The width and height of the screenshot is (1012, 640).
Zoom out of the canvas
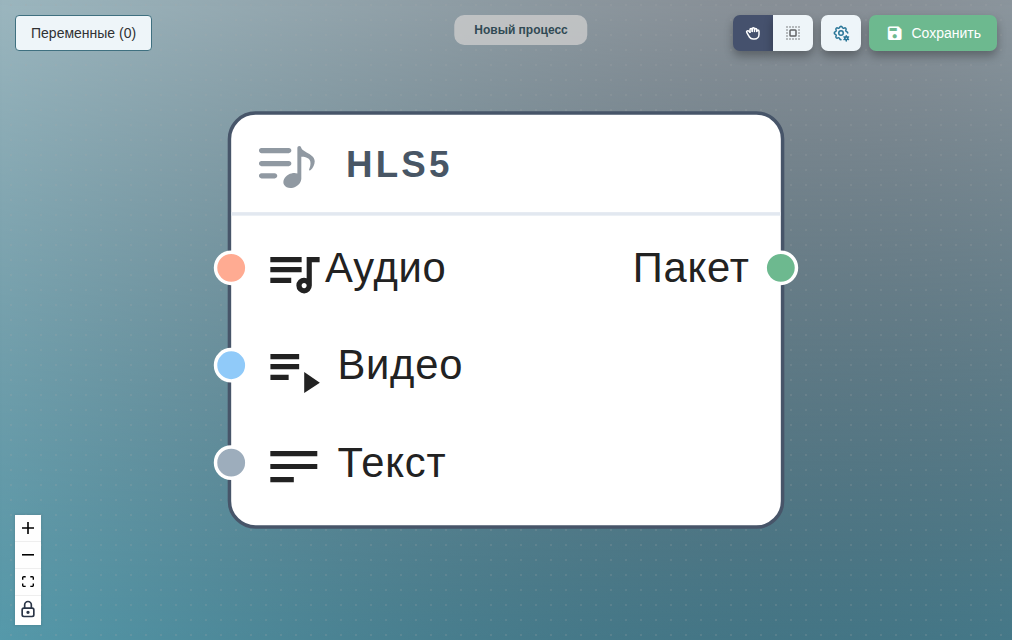coord(28,555)
